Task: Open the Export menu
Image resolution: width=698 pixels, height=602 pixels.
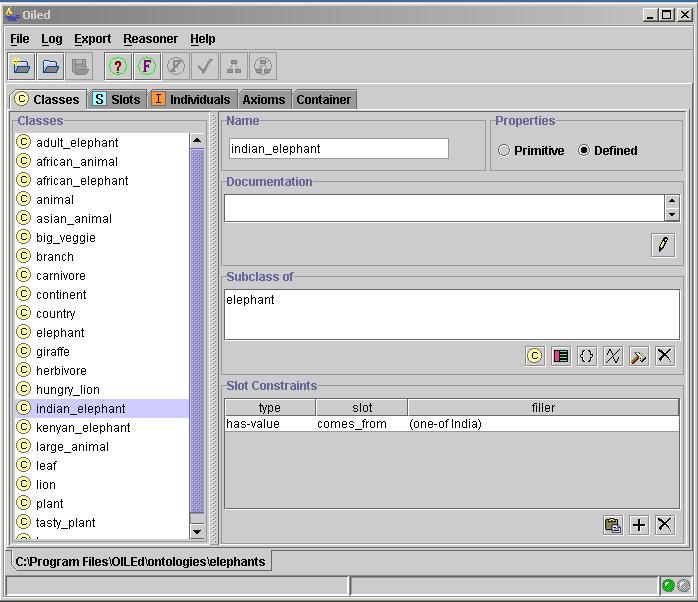Action: [93, 39]
